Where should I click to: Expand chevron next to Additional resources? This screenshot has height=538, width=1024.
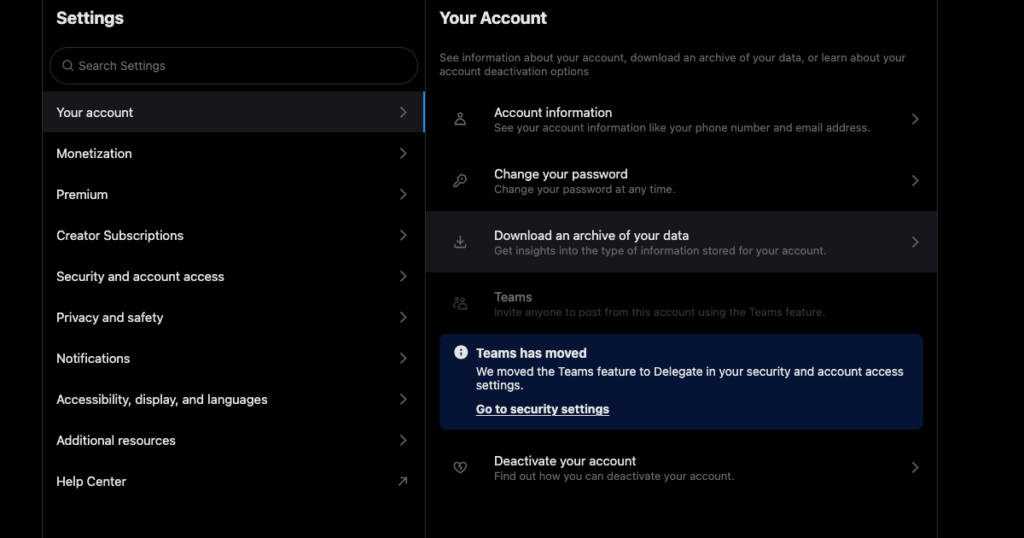(x=403, y=441)
